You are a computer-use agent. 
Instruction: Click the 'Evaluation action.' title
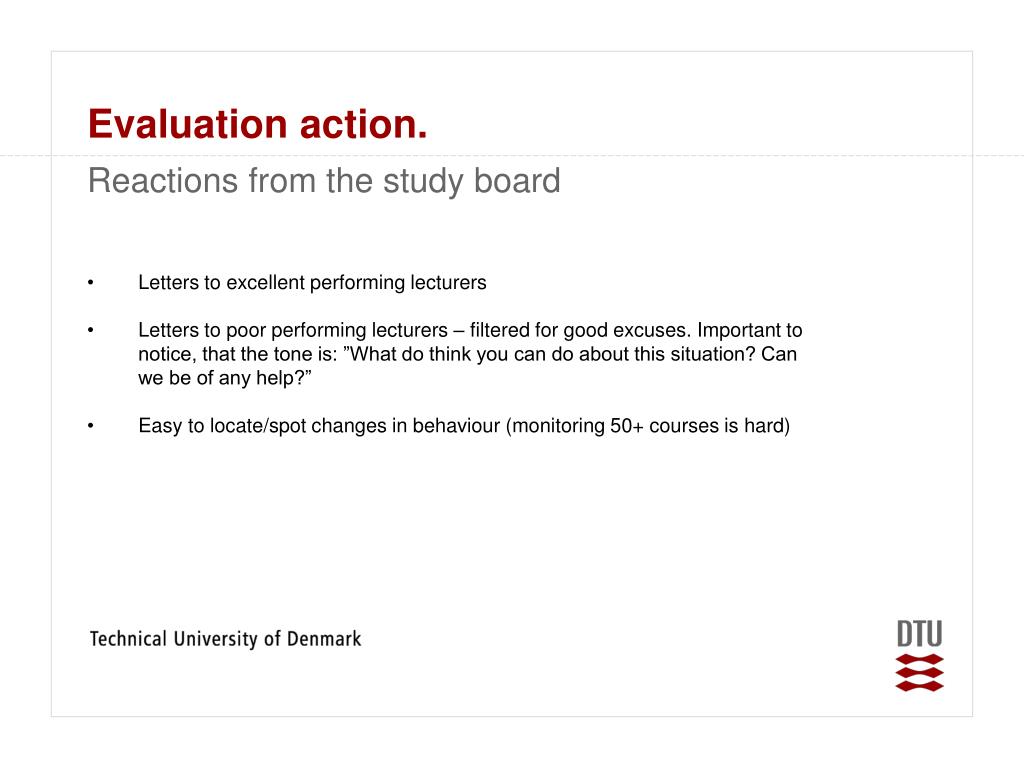pos(258,124)
